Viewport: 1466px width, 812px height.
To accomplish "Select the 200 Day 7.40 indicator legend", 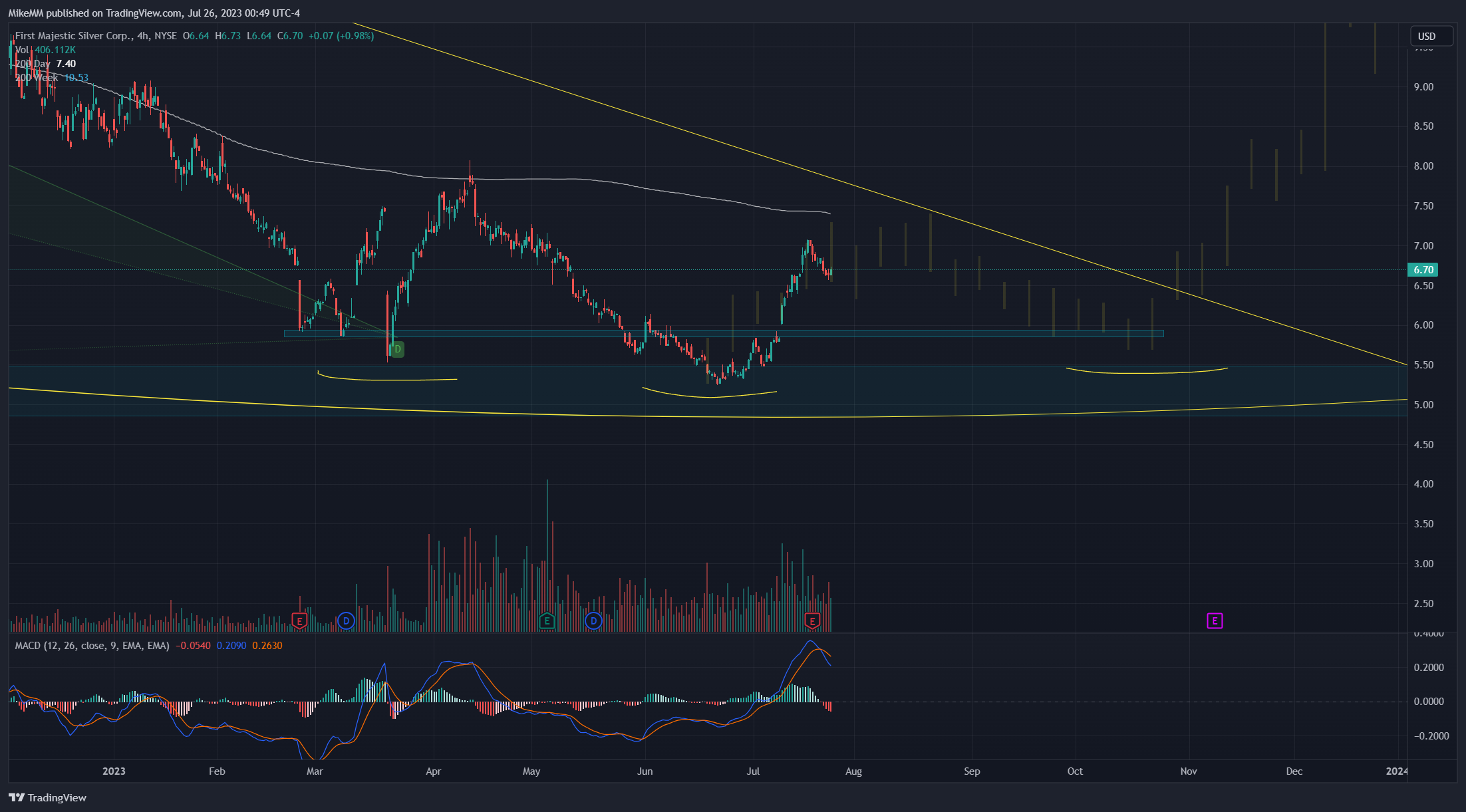I will pos(45,64).
